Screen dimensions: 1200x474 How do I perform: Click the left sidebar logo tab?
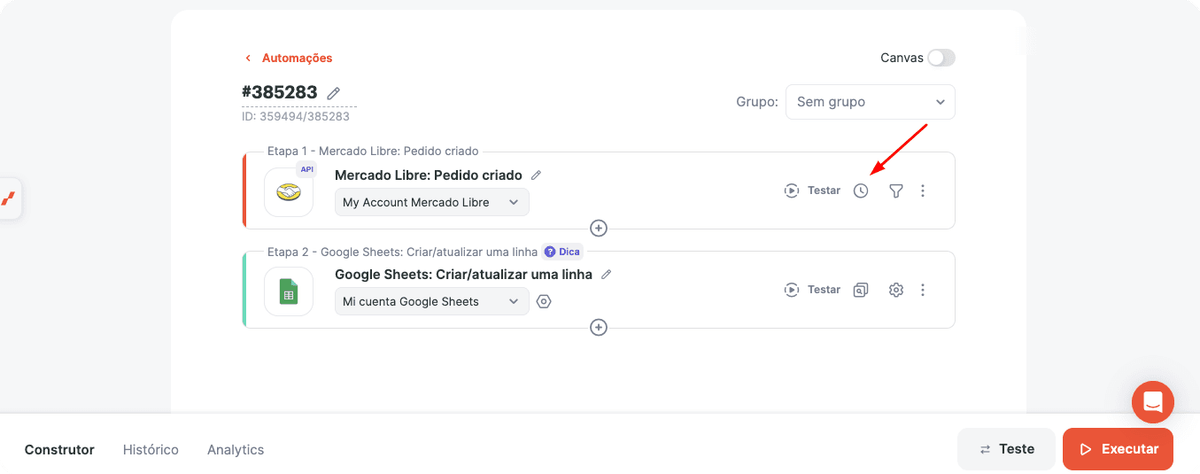pyautogui.click(x=10, y=198)
